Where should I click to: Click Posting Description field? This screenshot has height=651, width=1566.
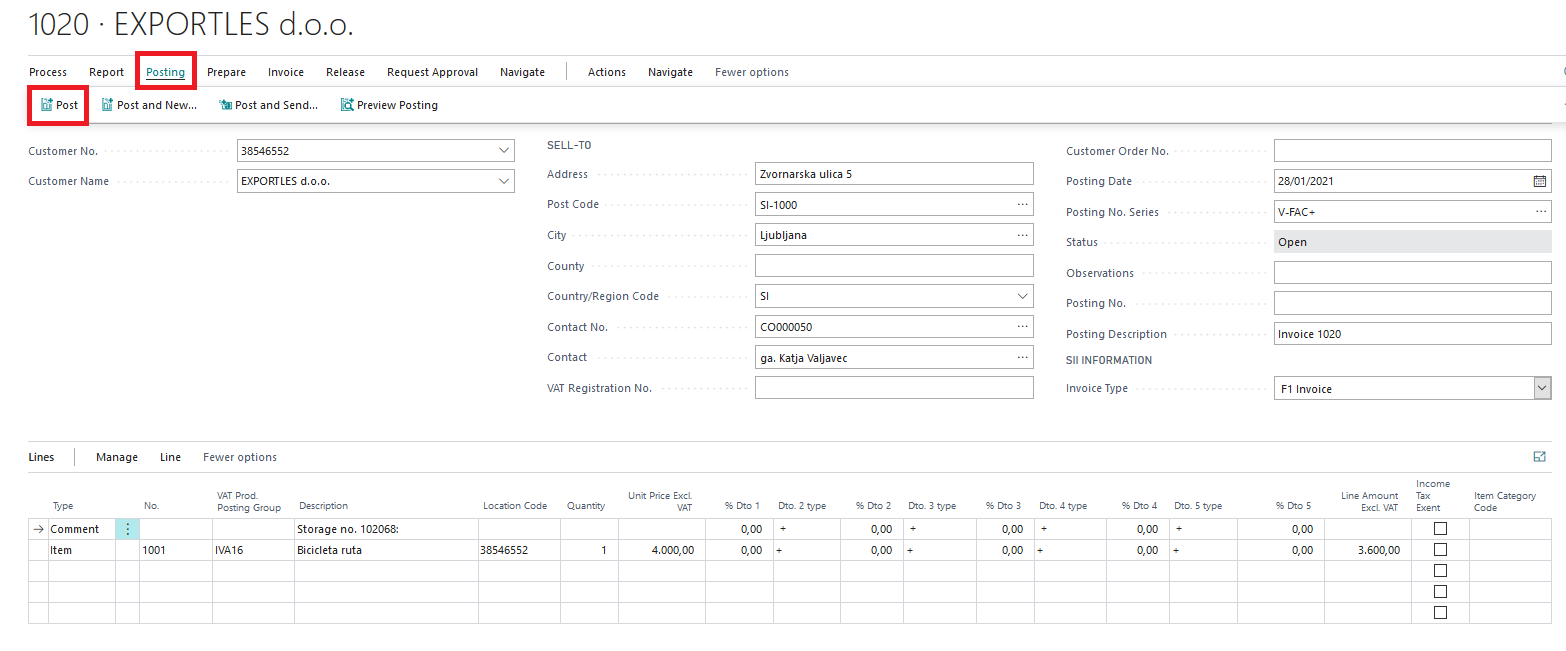pos(1412,334)
